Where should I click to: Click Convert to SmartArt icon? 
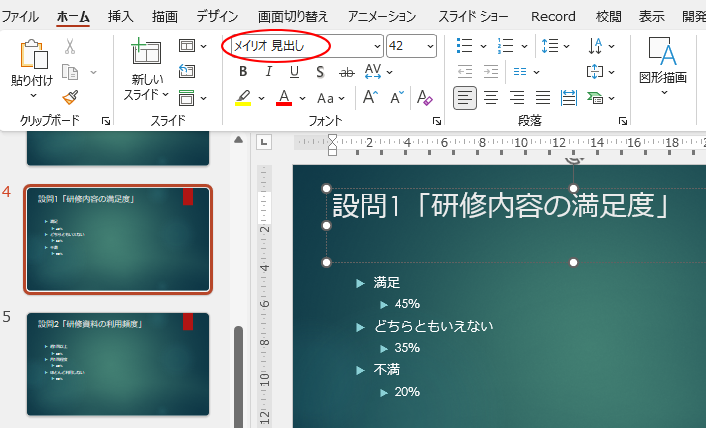(595, 98)
